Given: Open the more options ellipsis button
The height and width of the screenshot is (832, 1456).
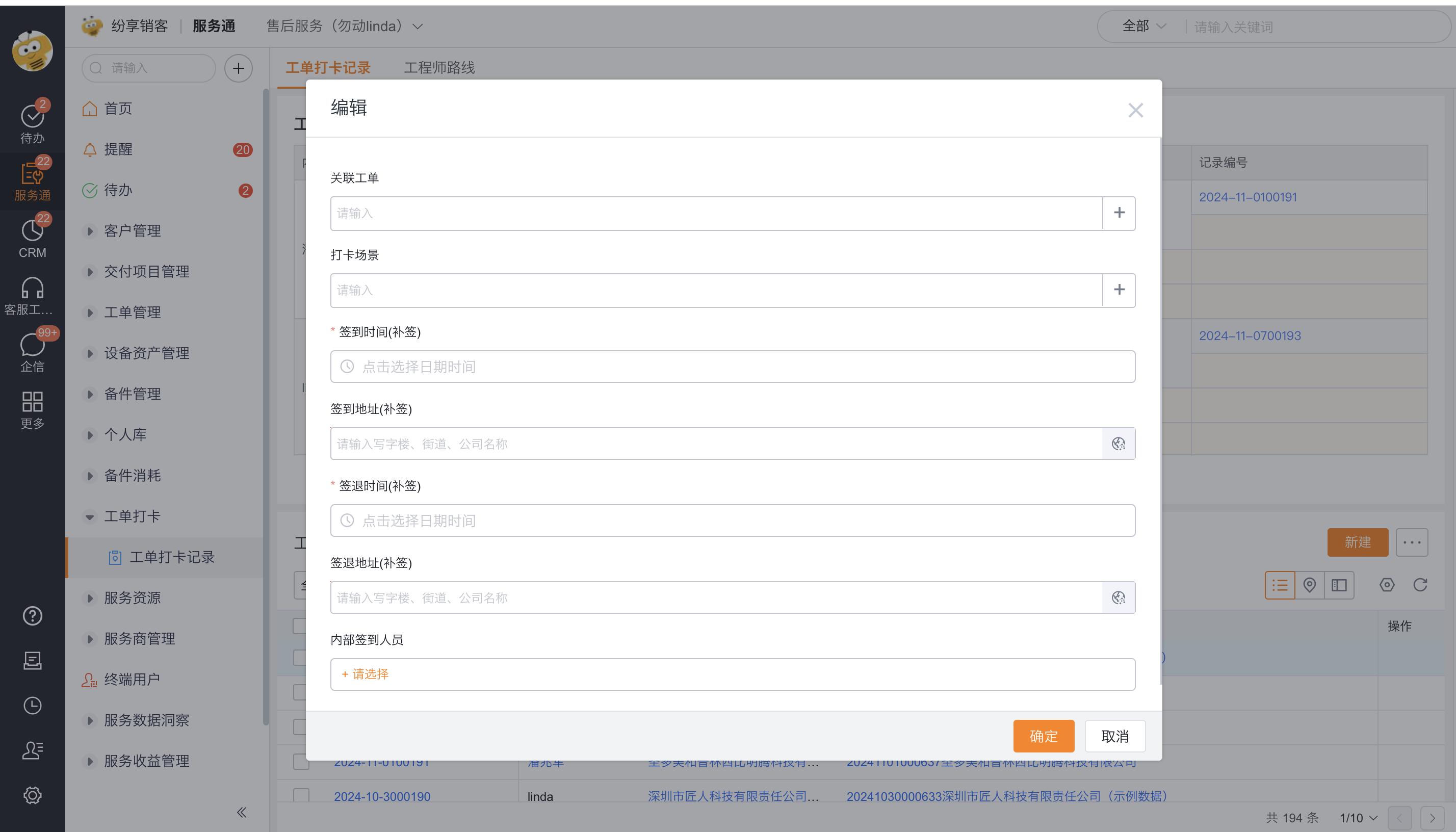Looking at the screenshot, I should 1412,542.
